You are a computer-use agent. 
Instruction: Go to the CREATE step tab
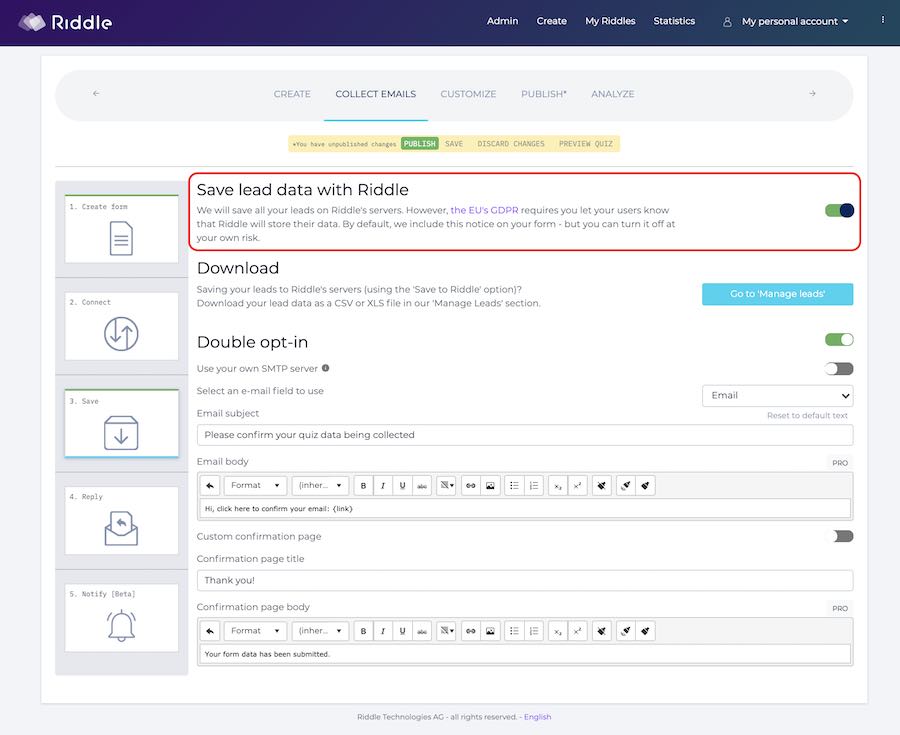292,94
